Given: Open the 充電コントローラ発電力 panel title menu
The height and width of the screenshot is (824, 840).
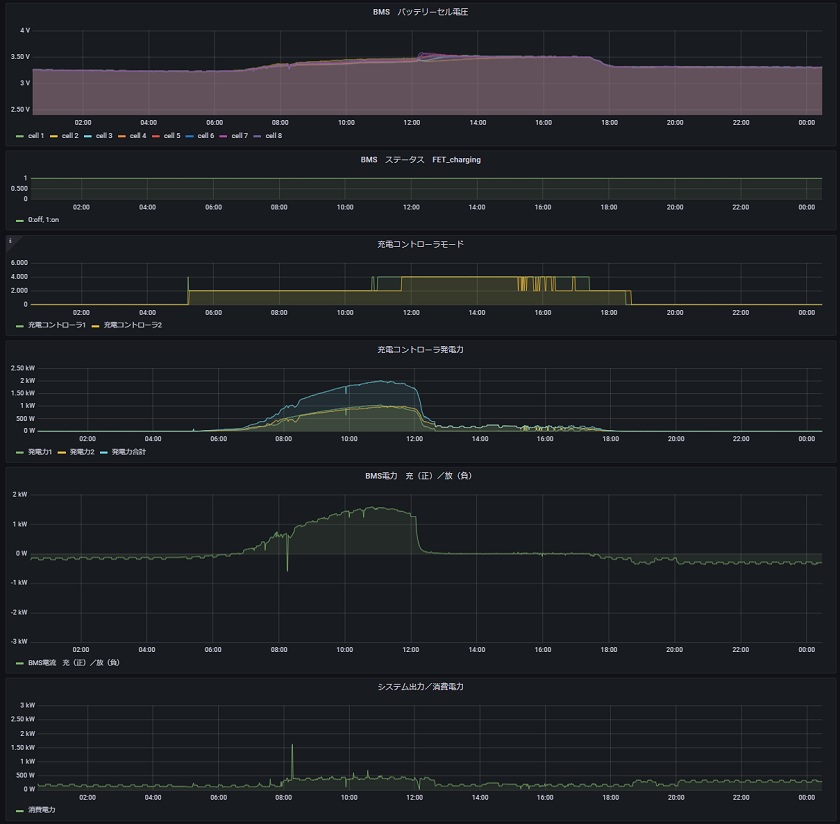Looking at the screenshot, I should point(420,350).
